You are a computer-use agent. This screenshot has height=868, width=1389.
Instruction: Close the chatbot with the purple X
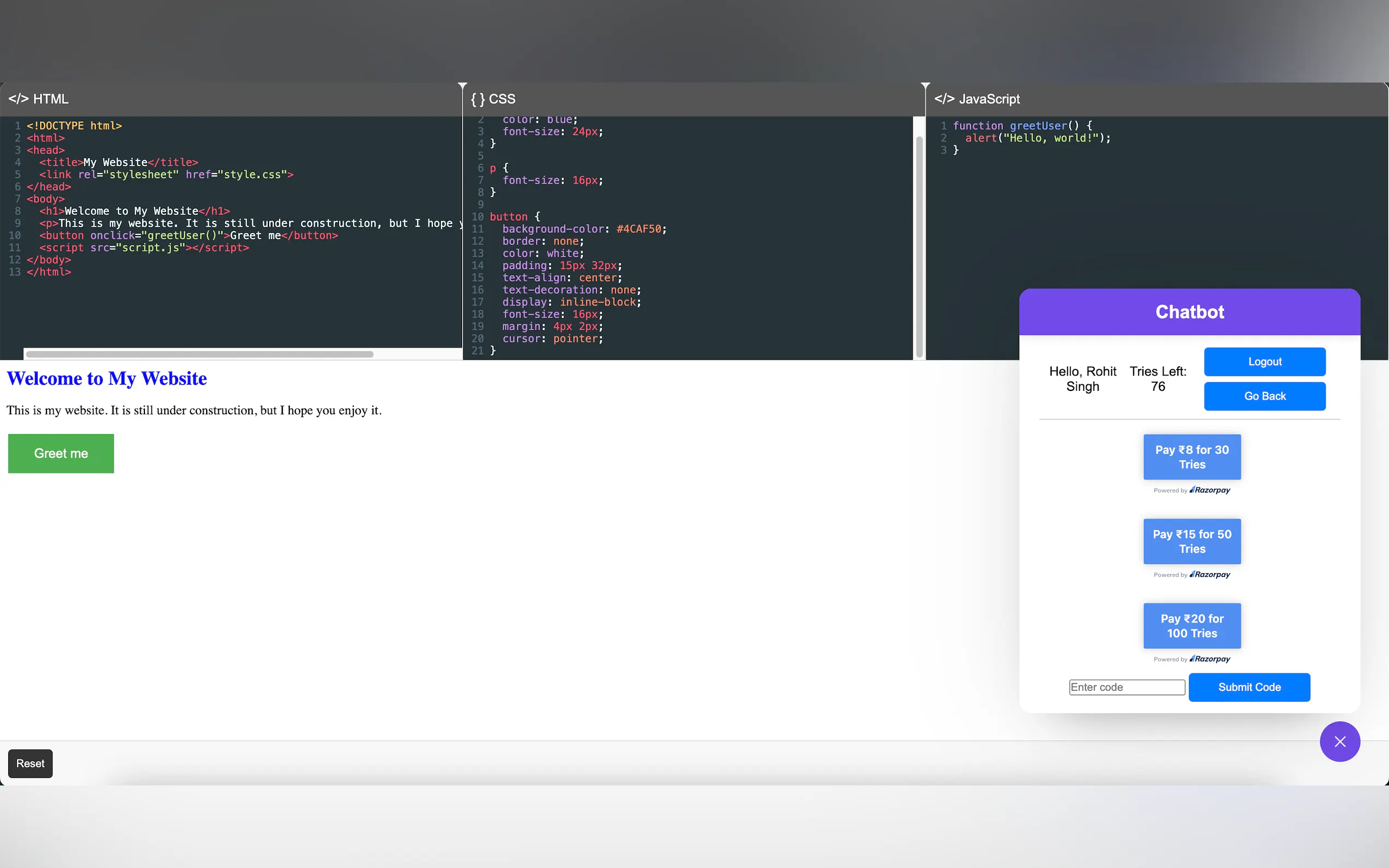pyautogui.click(x=1340, y=741)
